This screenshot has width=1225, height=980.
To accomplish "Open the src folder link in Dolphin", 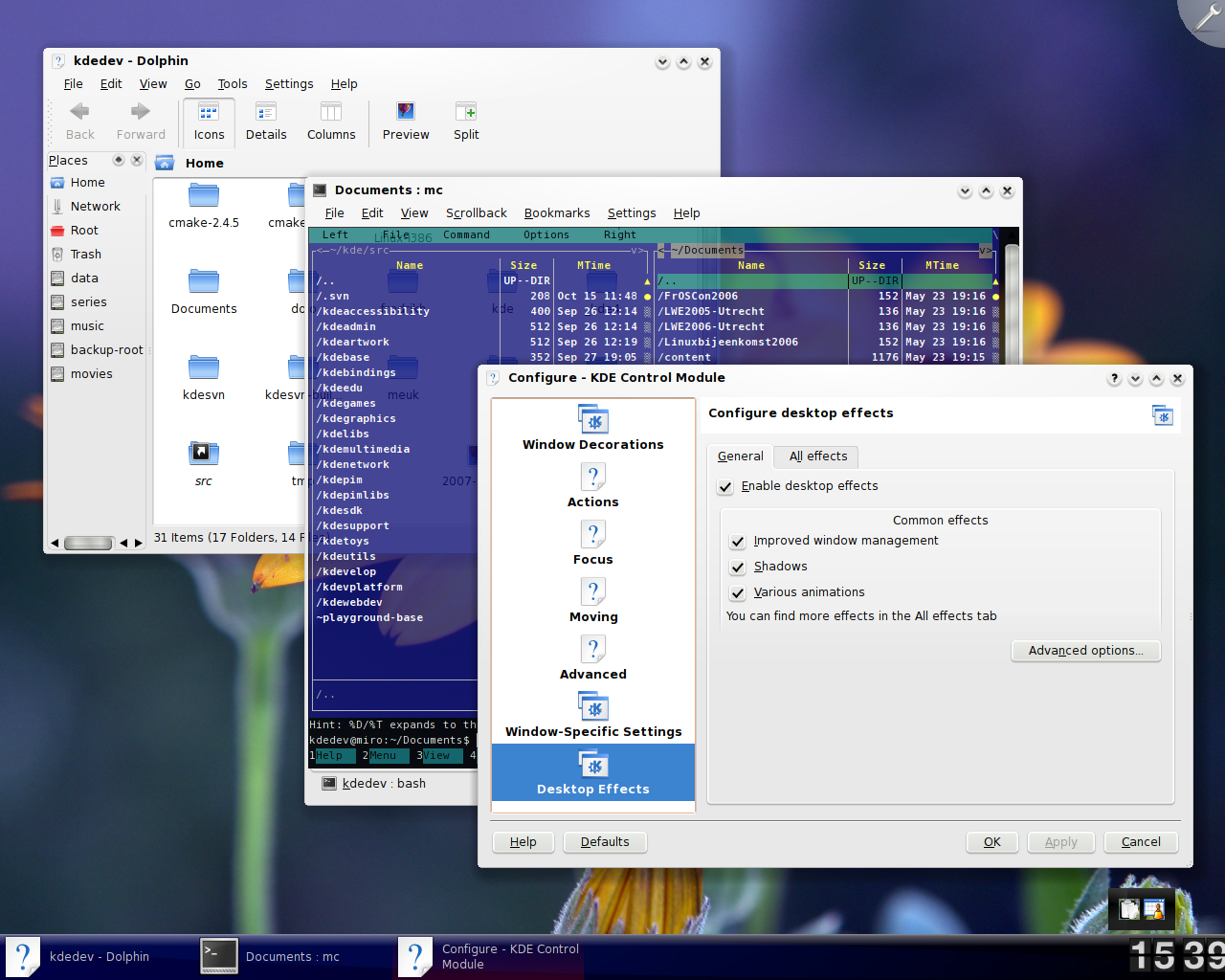I will tap(204, 464).
